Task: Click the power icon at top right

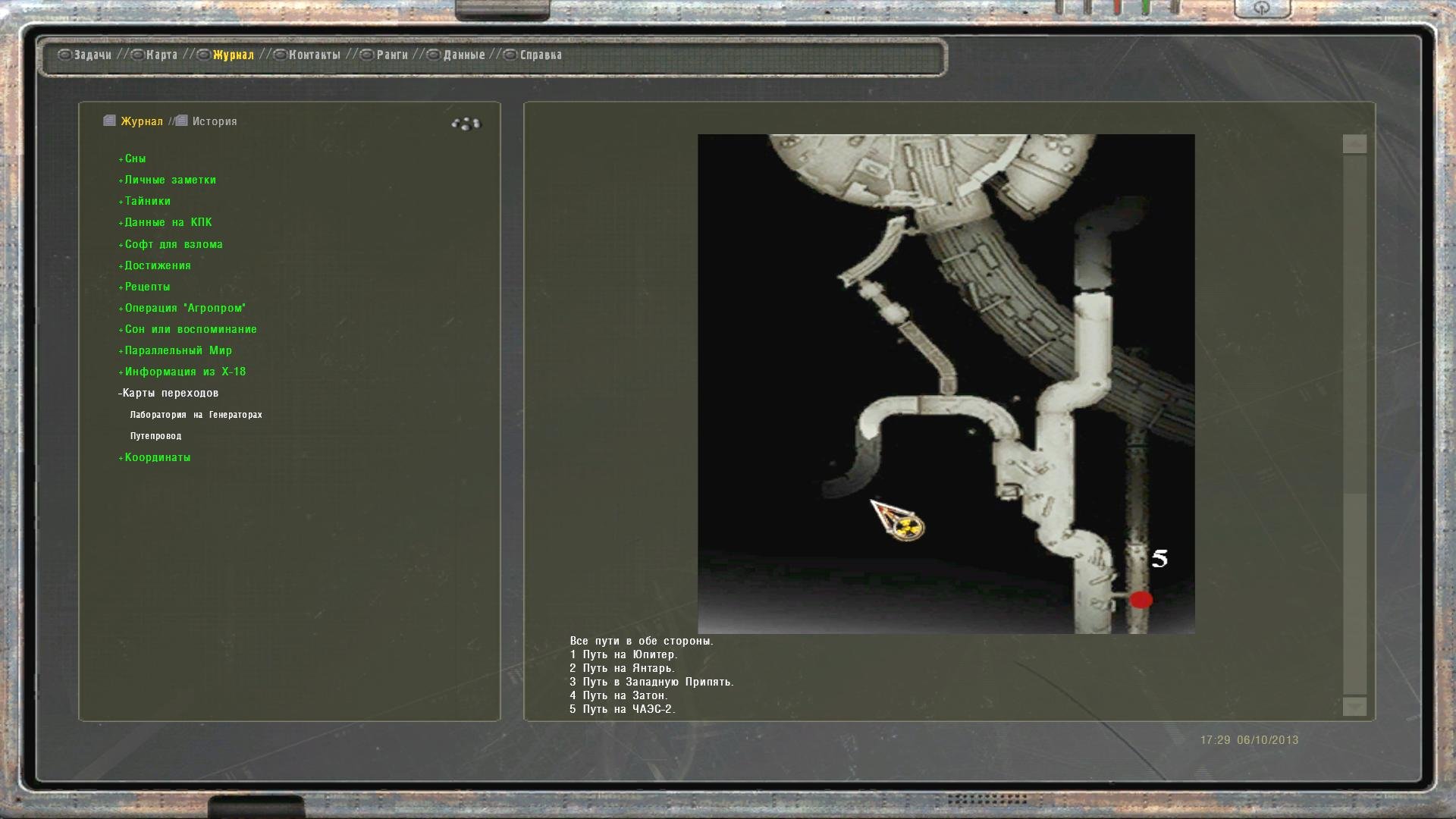Action: pos(1262,8)
